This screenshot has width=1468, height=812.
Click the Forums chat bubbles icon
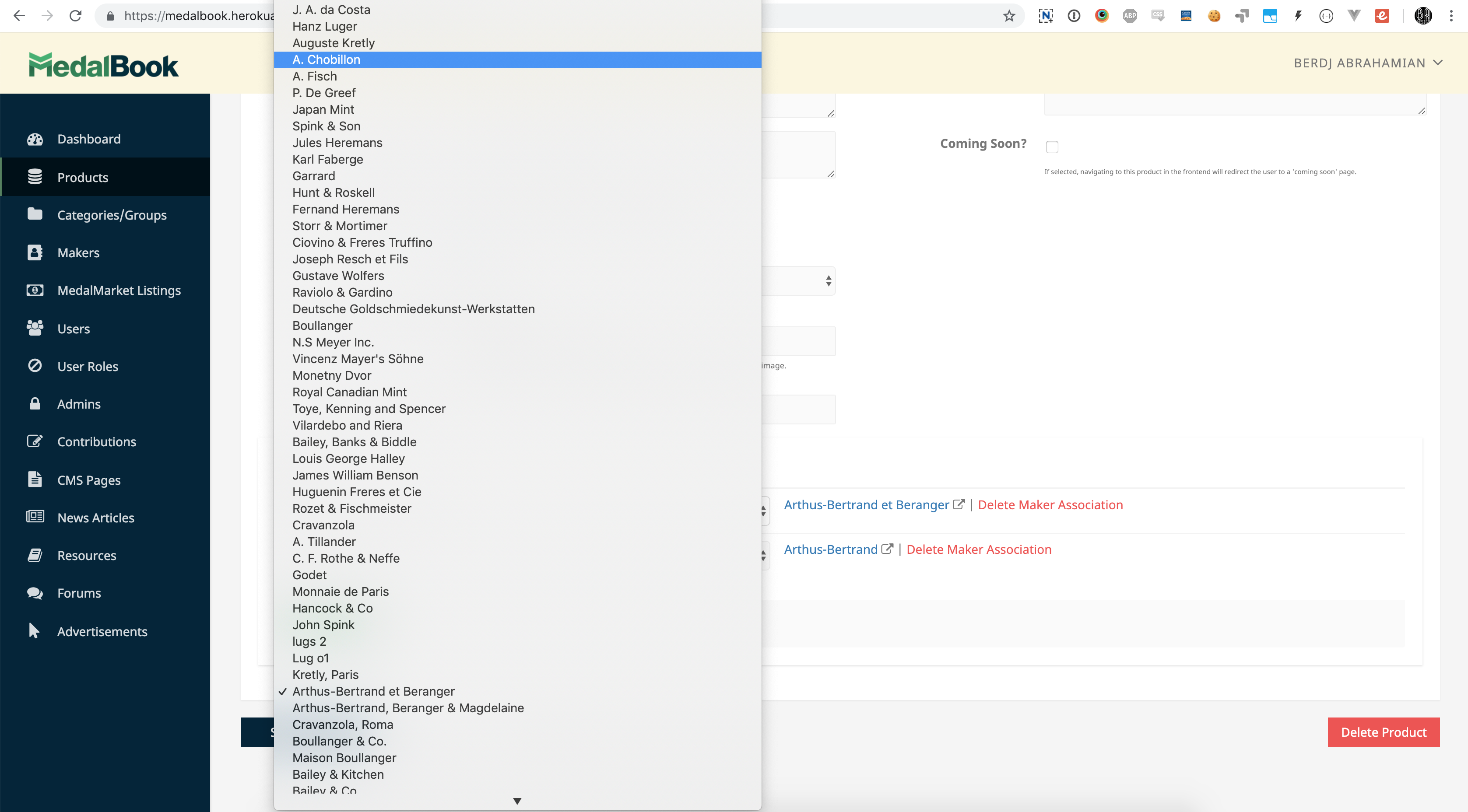click(x=35, y=593)
